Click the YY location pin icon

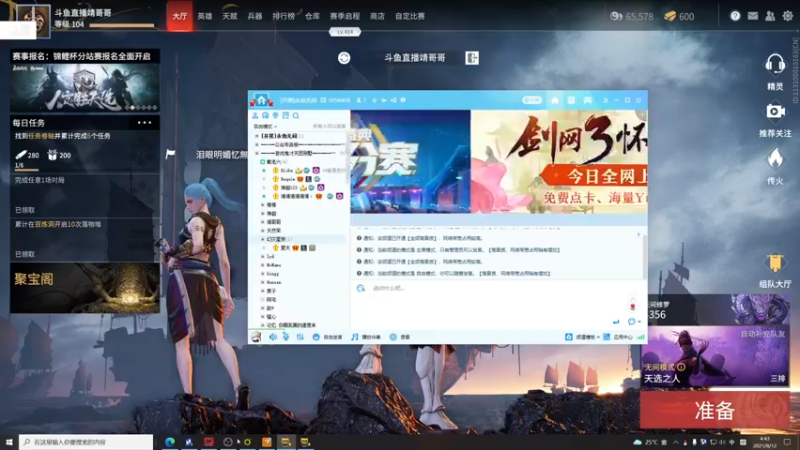pyautogui.click(x=276, y=116)
